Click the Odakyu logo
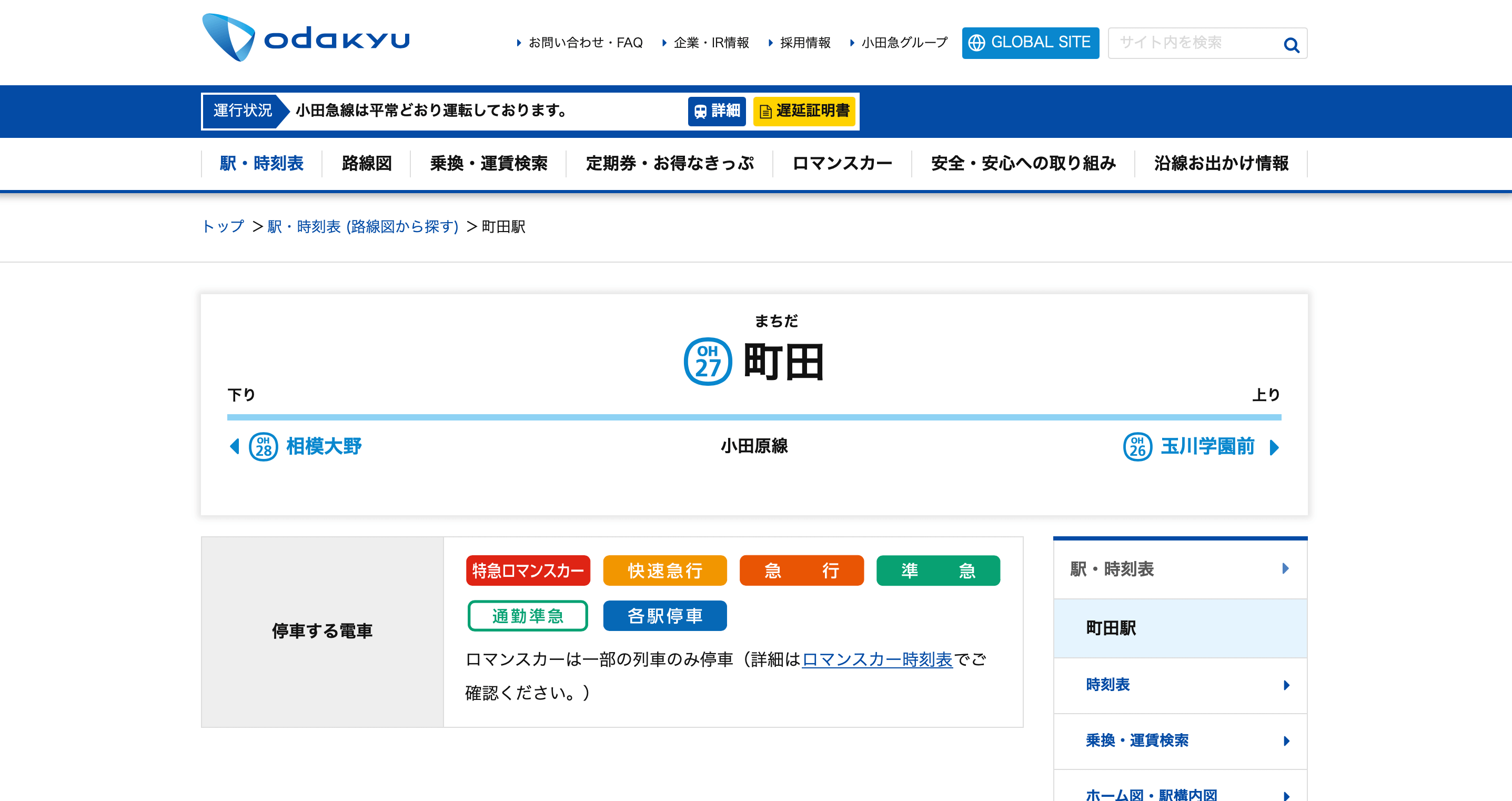Screen dimensions: 1512x801 click(x=306, y=37)
